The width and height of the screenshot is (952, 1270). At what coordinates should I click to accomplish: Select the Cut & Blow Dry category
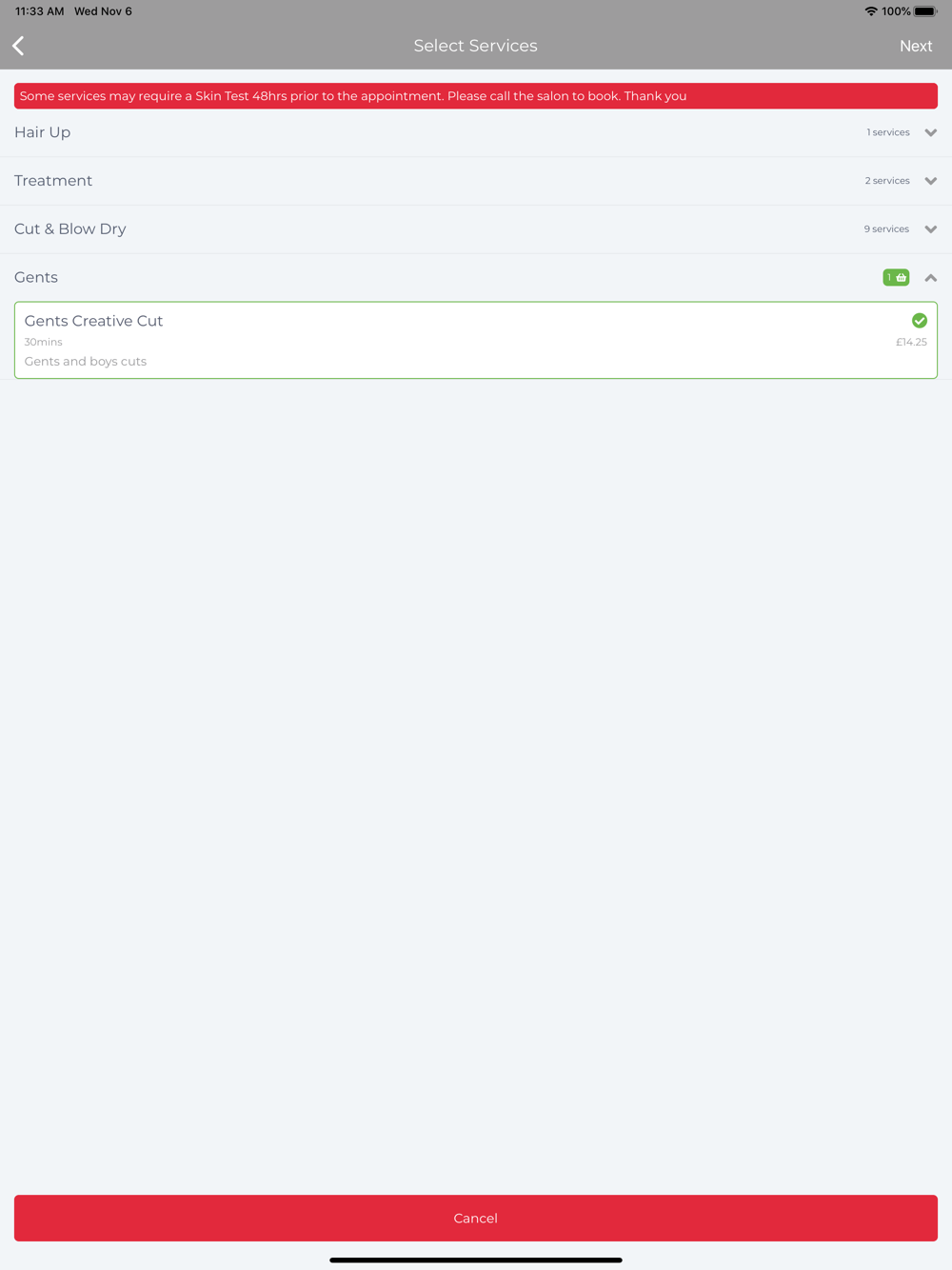click(476, 229)
